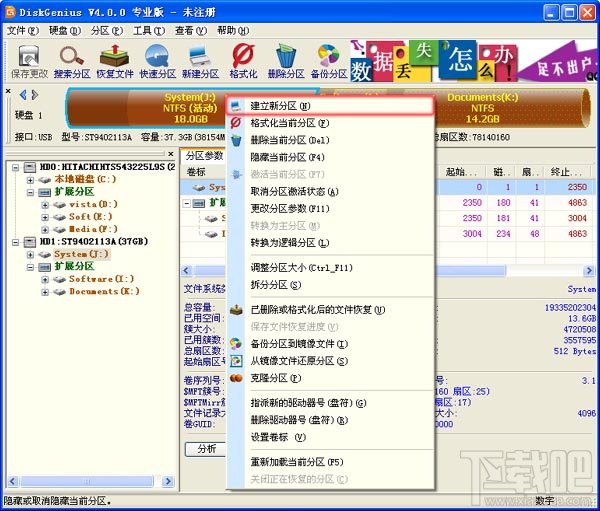Click 更改分区参数(F11) menu entry

tap(330, 209)
